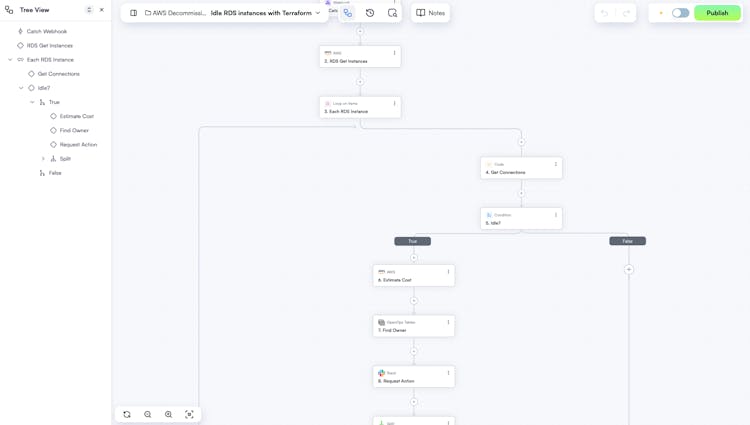Open options menu on Estimate Cost step
750x425 pixels.
click(448, 272)
